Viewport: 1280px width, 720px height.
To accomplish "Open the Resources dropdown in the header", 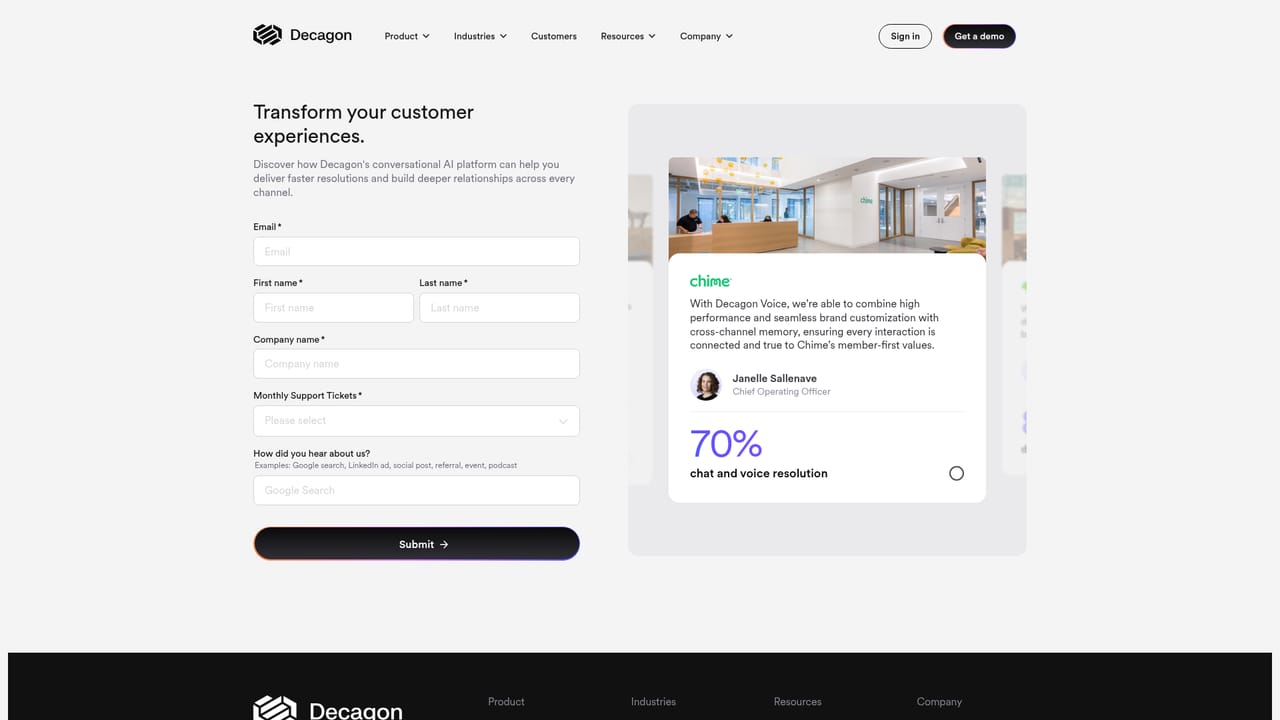I will click(628, 36).
